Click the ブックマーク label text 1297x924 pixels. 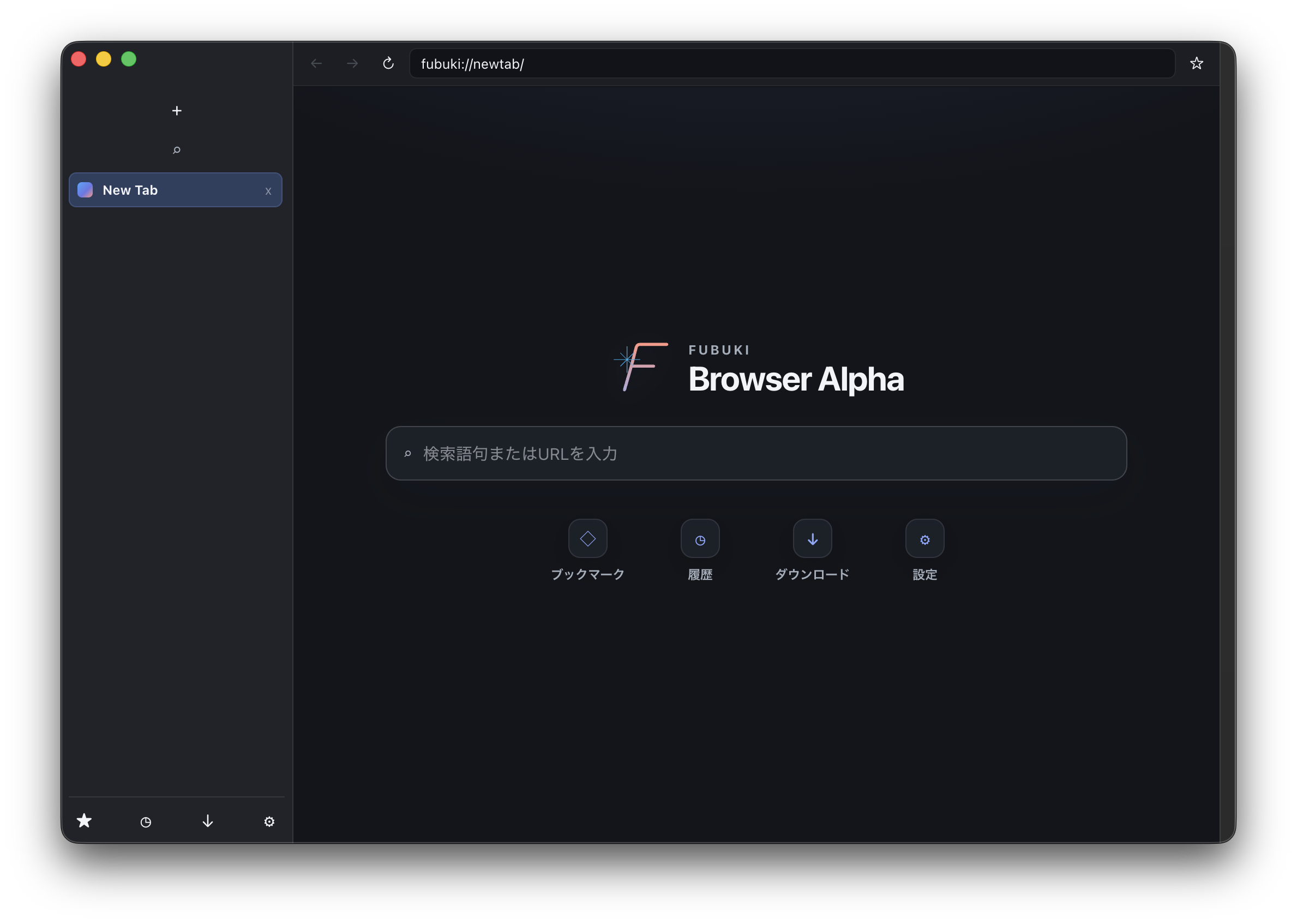587,574
